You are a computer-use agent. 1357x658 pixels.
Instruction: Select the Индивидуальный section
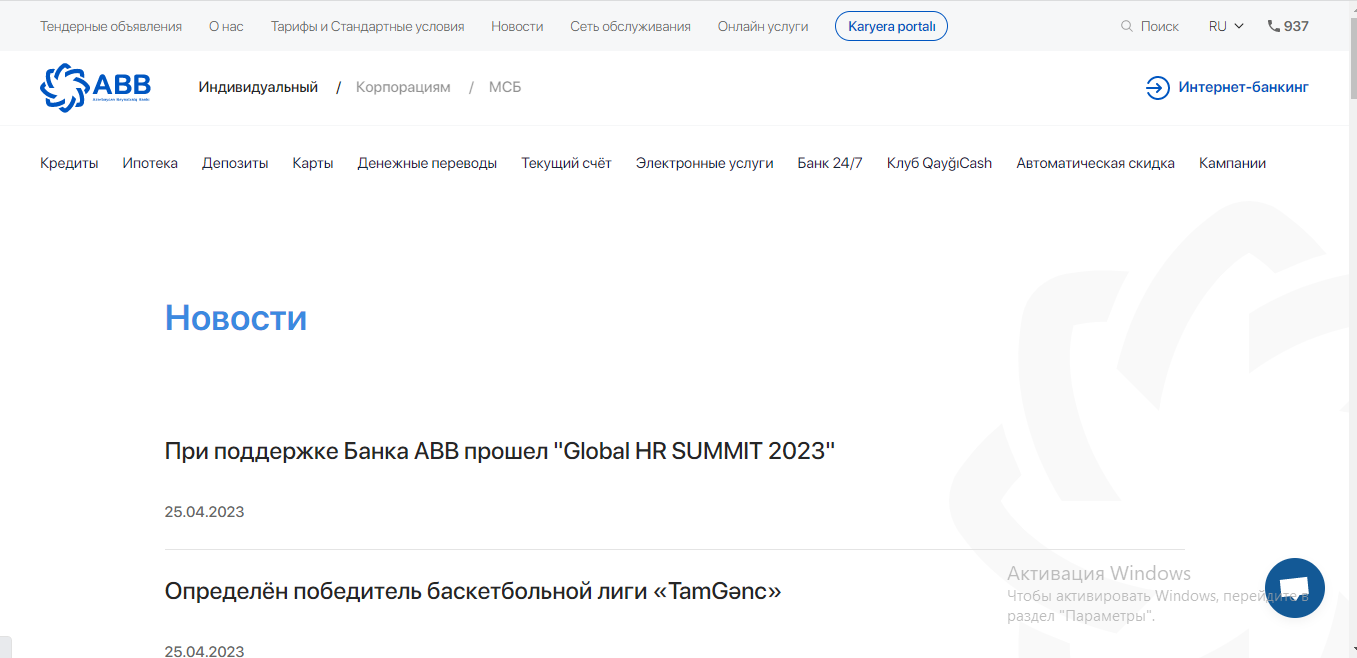258,87
